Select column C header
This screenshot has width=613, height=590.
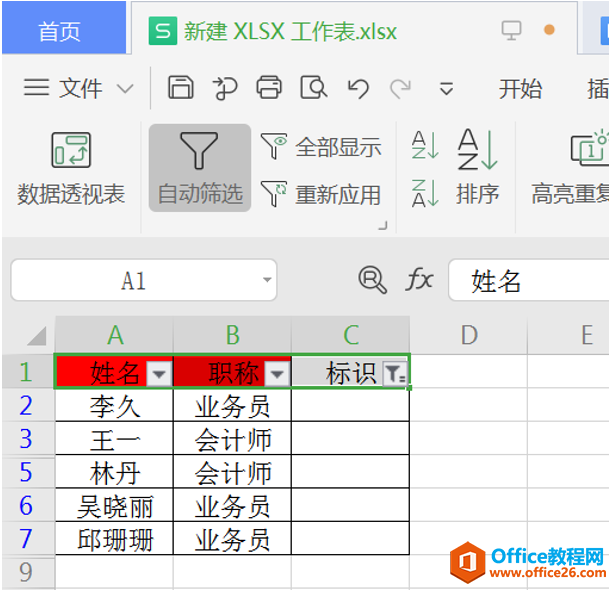351,335
